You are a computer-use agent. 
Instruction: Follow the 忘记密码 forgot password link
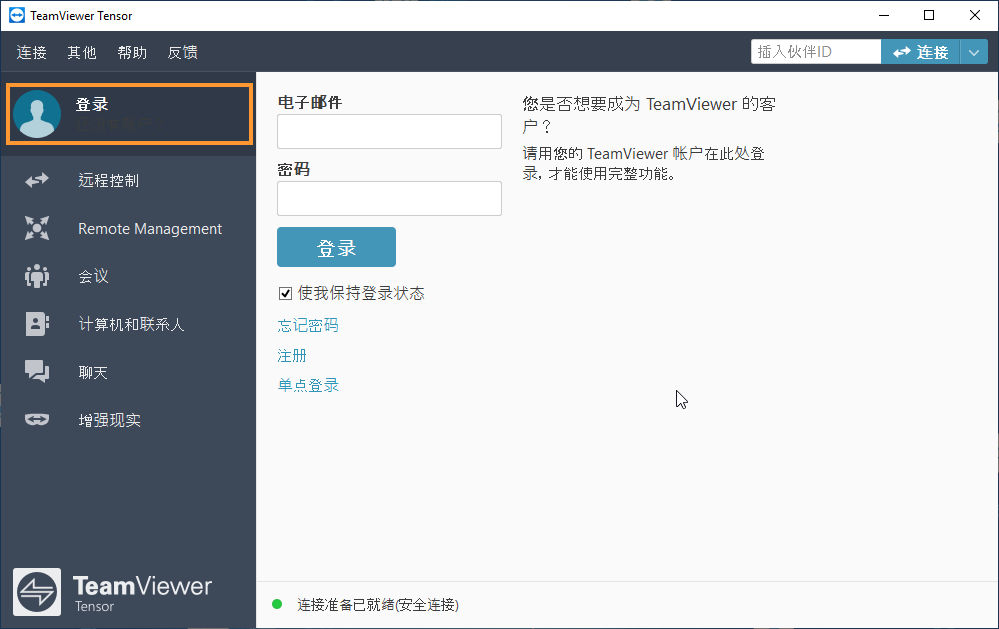pos(308,326)
